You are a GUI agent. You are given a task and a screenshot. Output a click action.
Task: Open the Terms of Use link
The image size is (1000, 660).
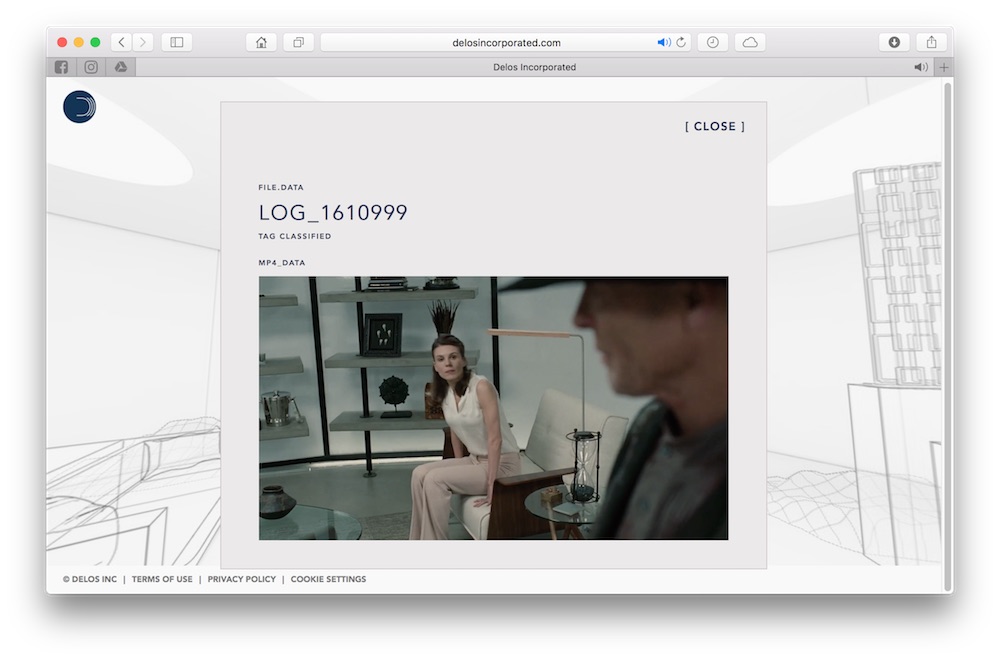point(162,579)
